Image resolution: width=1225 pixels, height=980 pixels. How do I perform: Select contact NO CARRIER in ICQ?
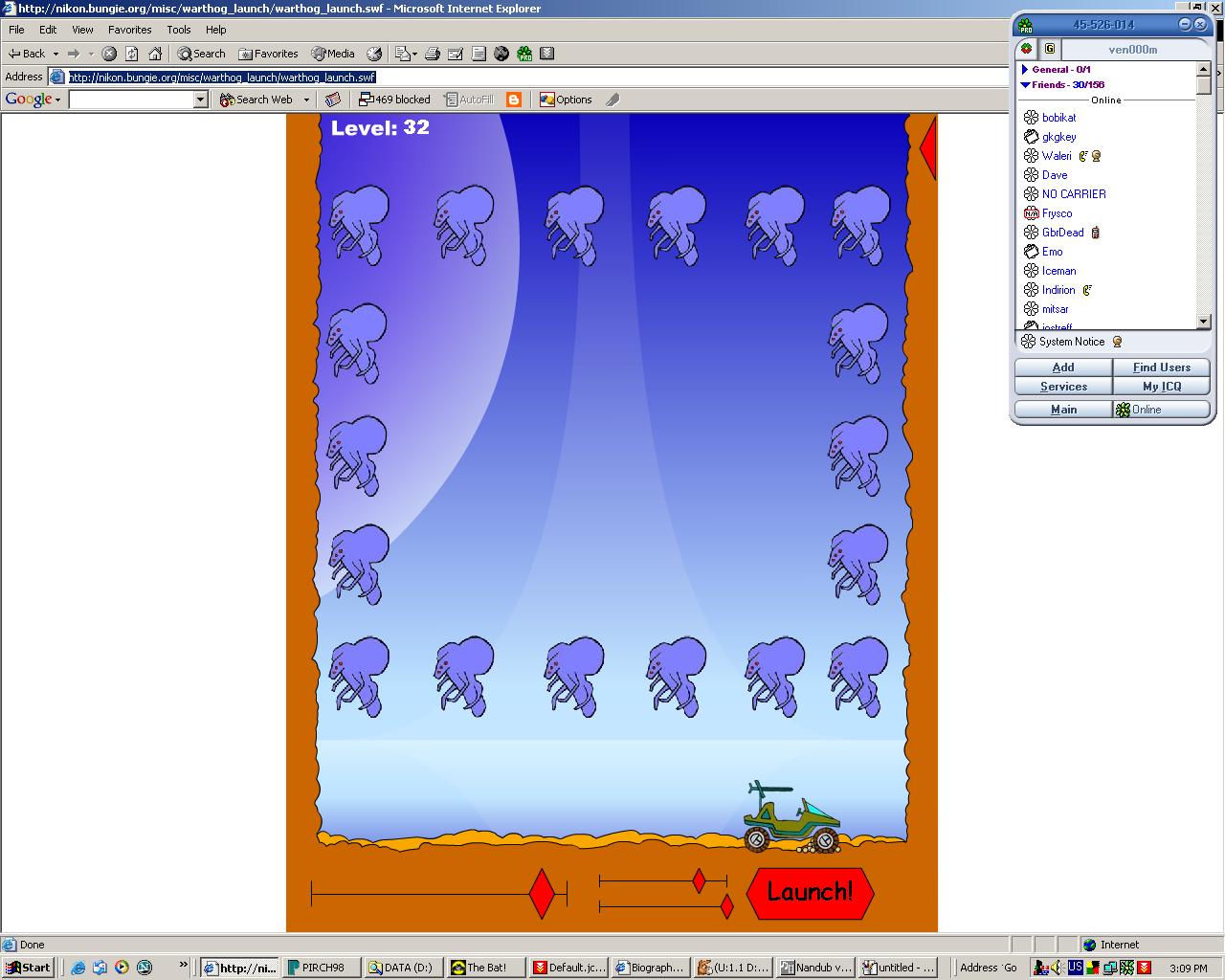click(x=1074, y=194)
